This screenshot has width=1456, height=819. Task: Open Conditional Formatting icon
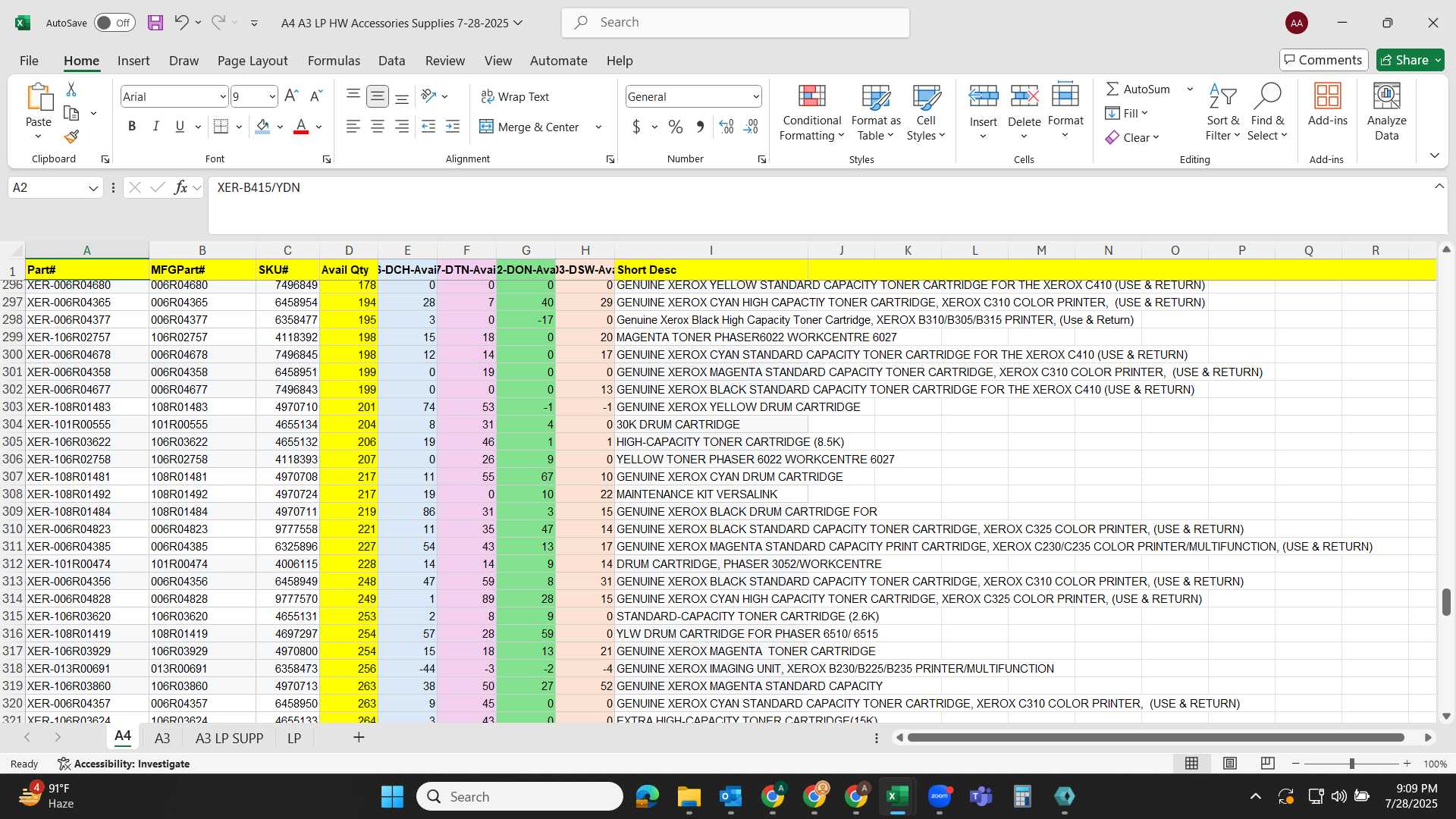[812, 96]
